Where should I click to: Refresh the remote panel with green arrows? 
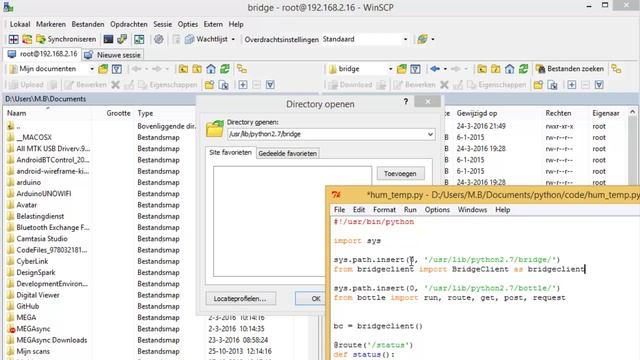tap(523, 69)
